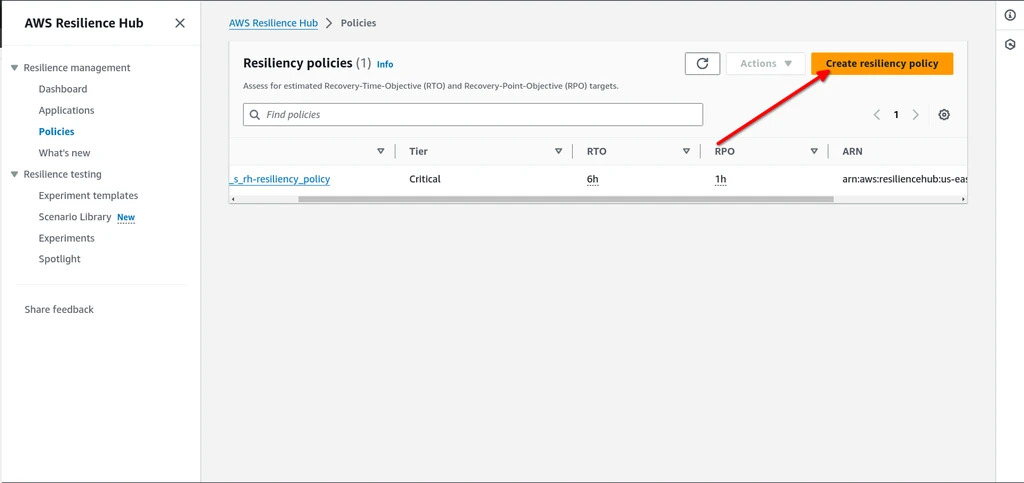Open Experiment templates in the sidebar

click(x=88, y=195)
